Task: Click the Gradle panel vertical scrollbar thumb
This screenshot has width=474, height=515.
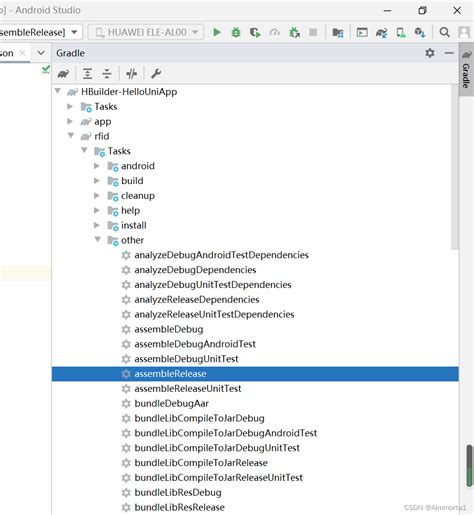Action: (455, 167)
